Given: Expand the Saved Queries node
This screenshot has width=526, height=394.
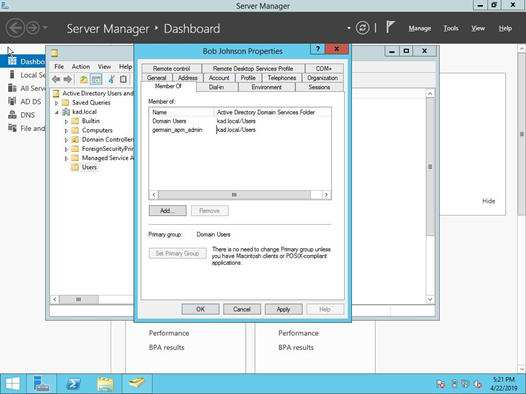Looking at the screenshot, I should tap(57, 103).
